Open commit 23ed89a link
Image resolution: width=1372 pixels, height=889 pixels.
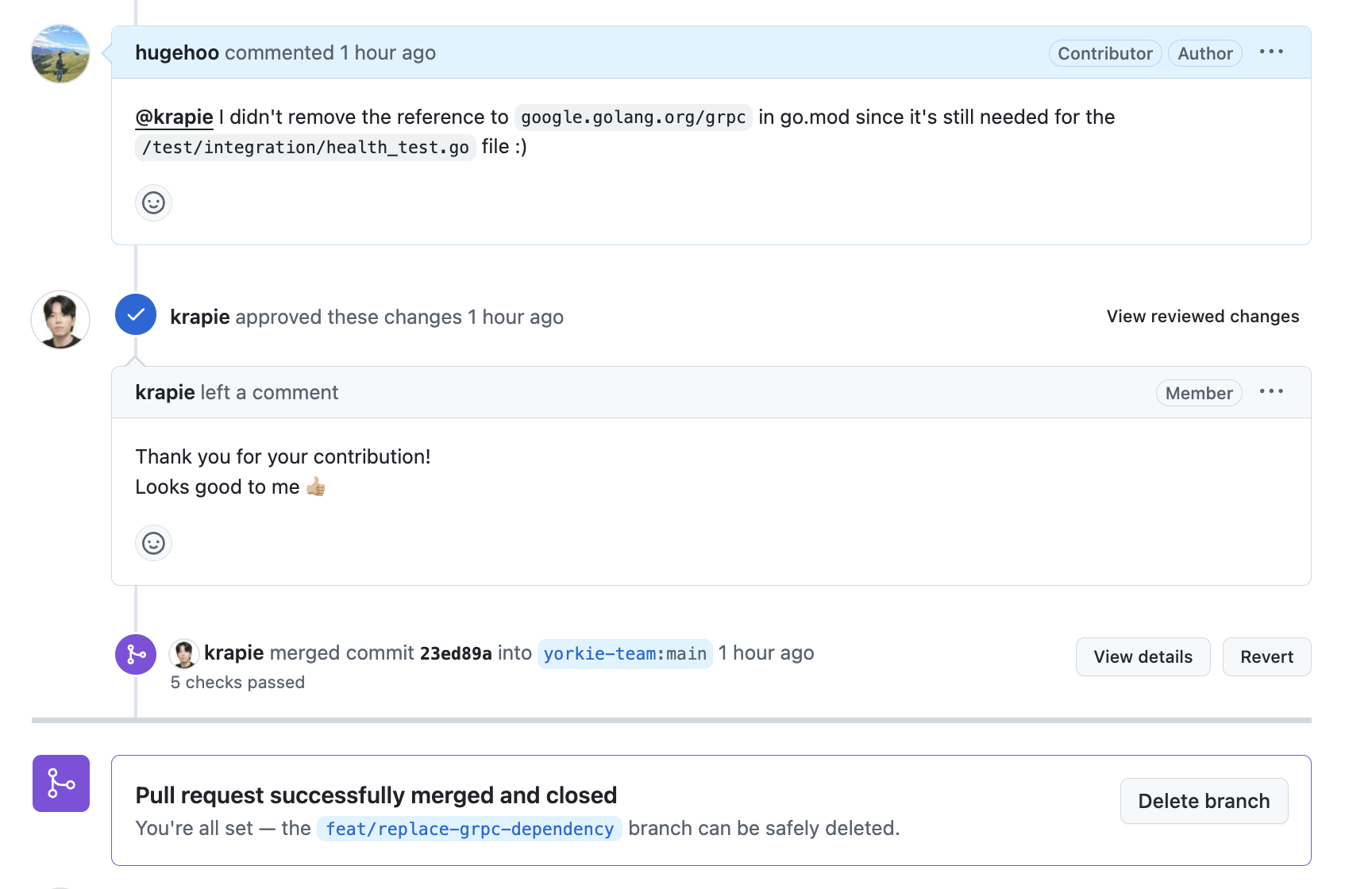(x=456, y=653)
